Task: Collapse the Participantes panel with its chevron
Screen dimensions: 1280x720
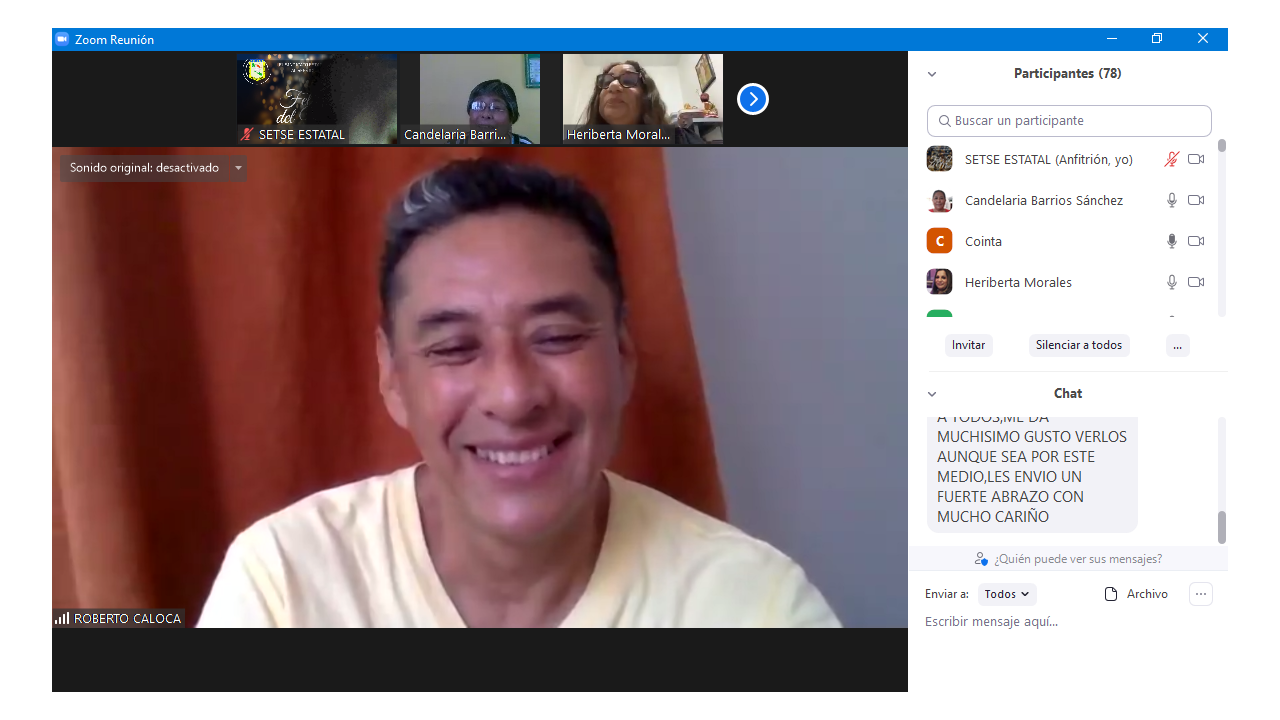Action: [x=932, y=74]
